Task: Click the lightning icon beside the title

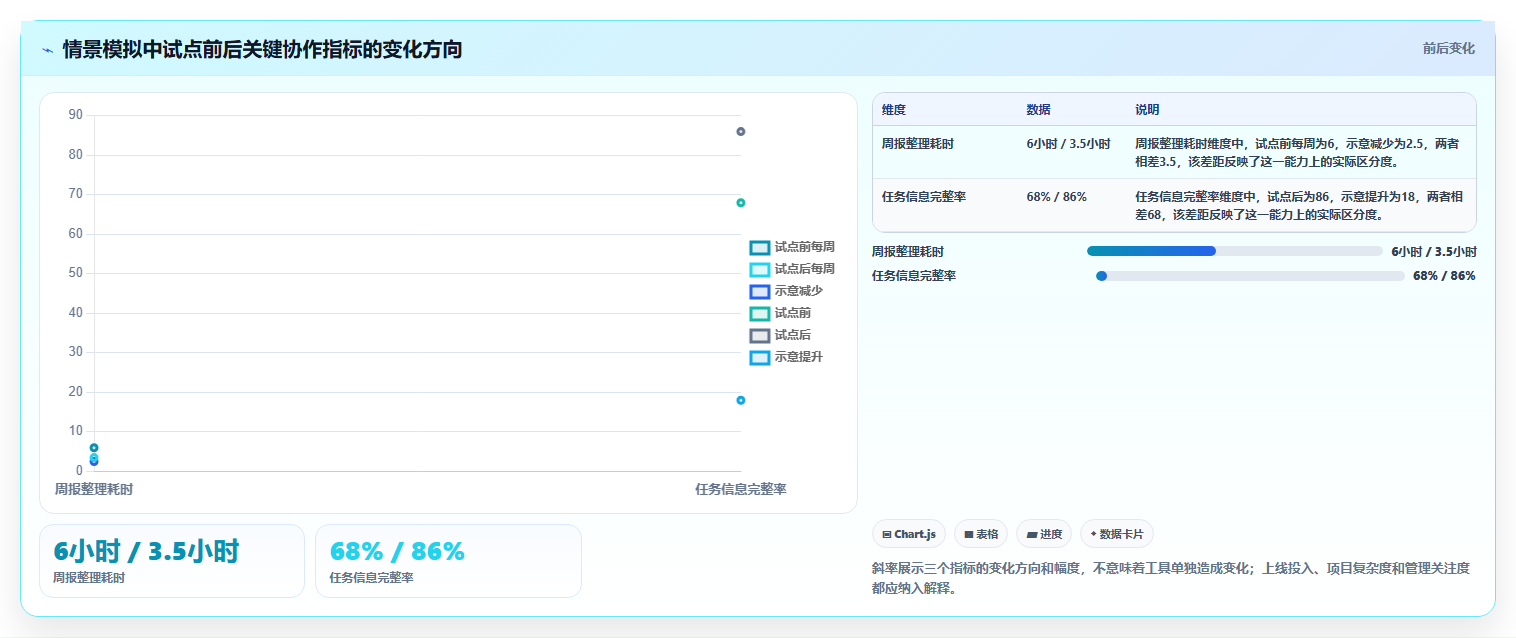Action: (x=47, y=50)
